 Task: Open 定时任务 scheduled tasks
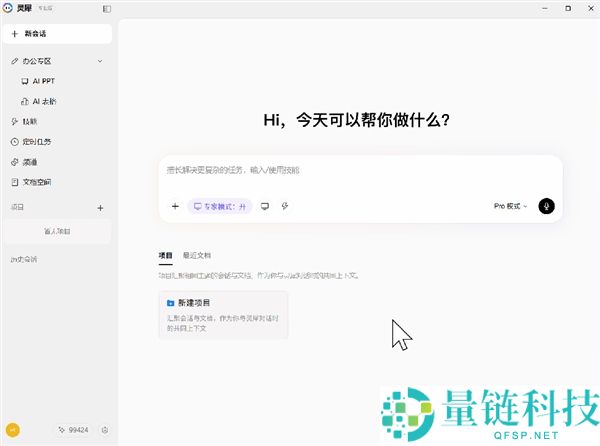[x=31, y=142]
